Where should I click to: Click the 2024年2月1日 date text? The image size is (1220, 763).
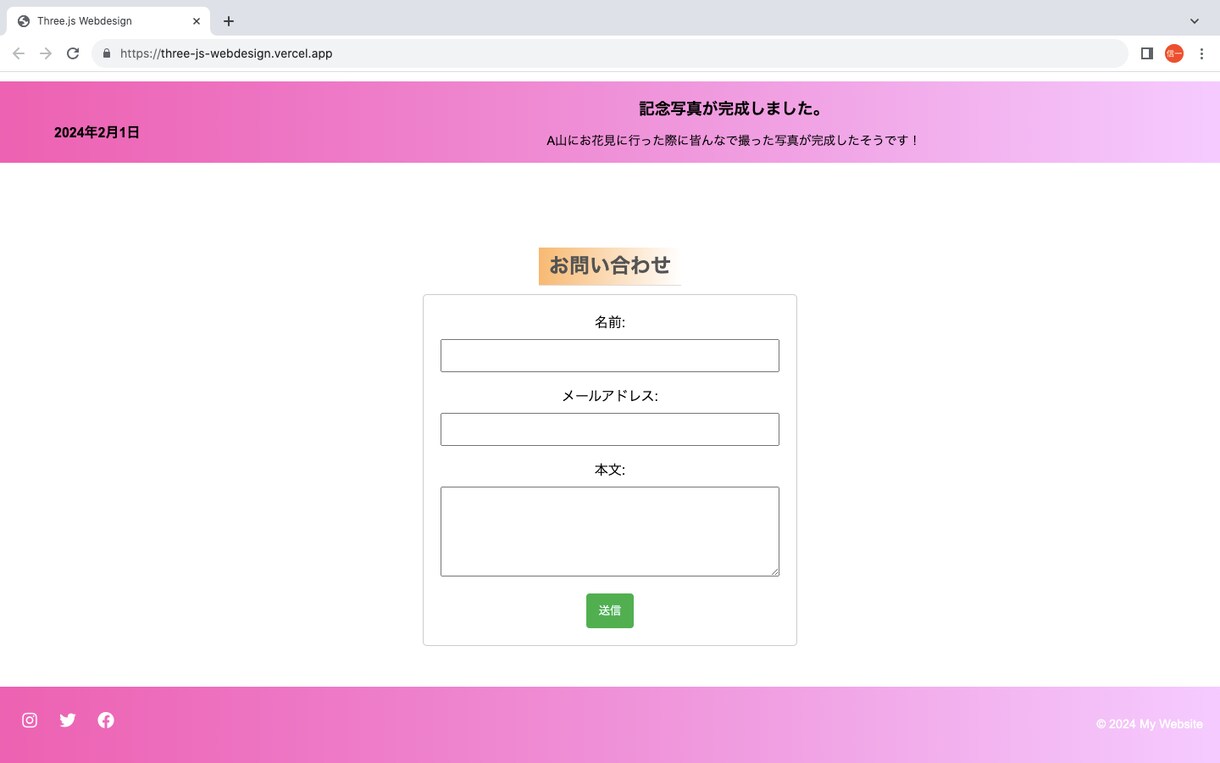pyautogui.click(x=97, y=132)
